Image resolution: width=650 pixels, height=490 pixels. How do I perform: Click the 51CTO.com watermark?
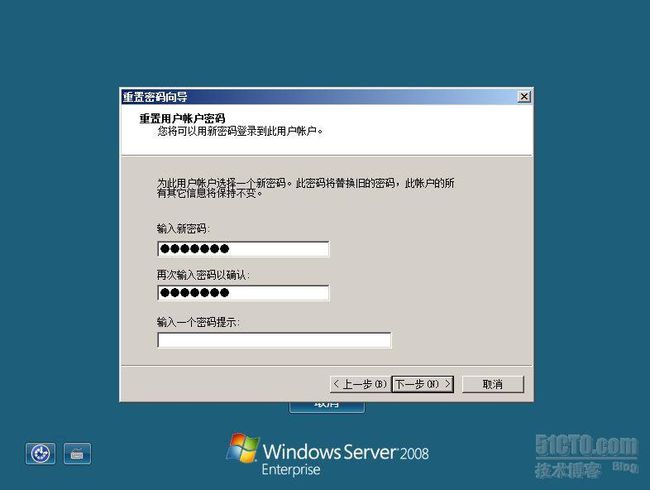[x=586, y=445]
